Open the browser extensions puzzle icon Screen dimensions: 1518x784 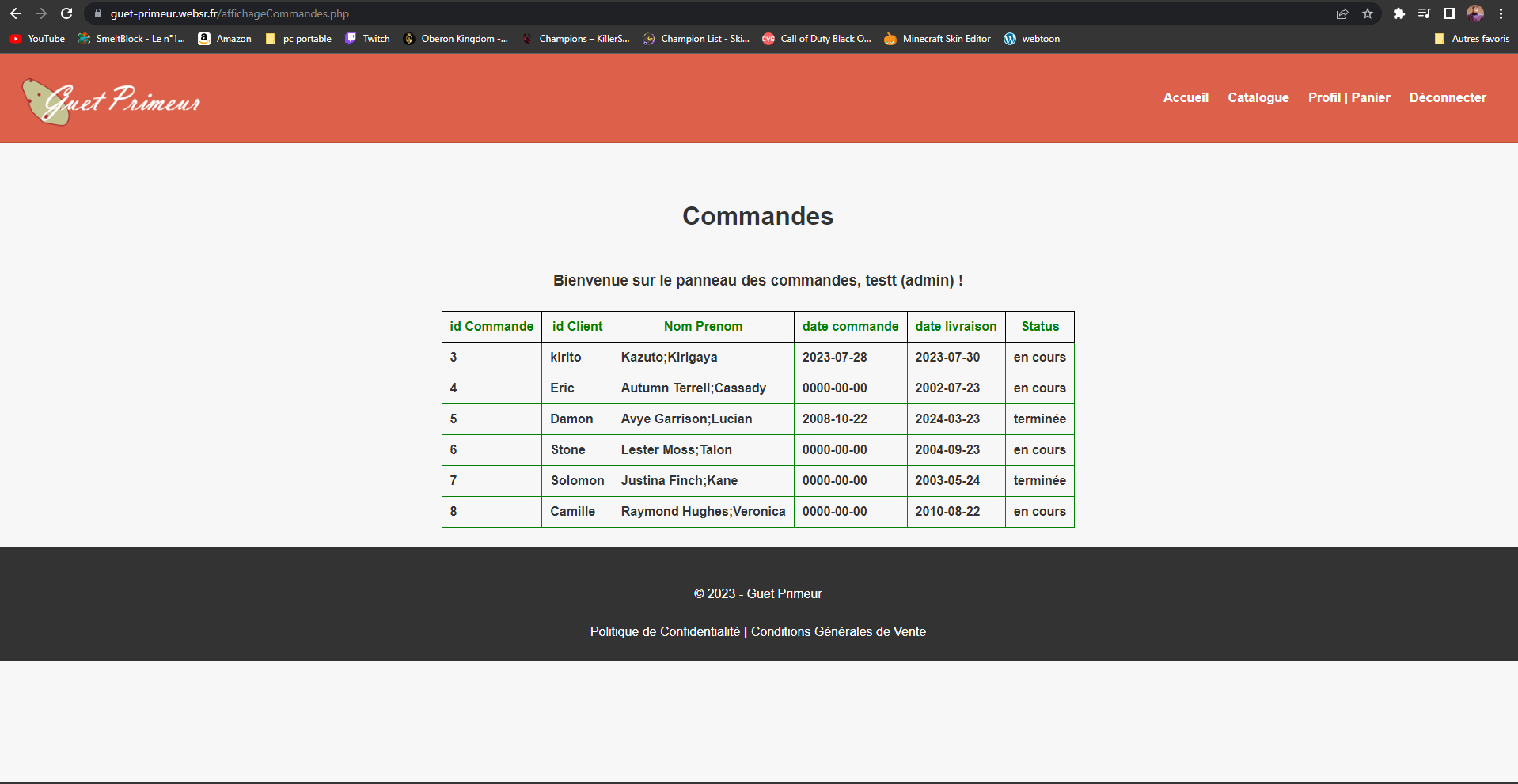(x=1399, y=13)
